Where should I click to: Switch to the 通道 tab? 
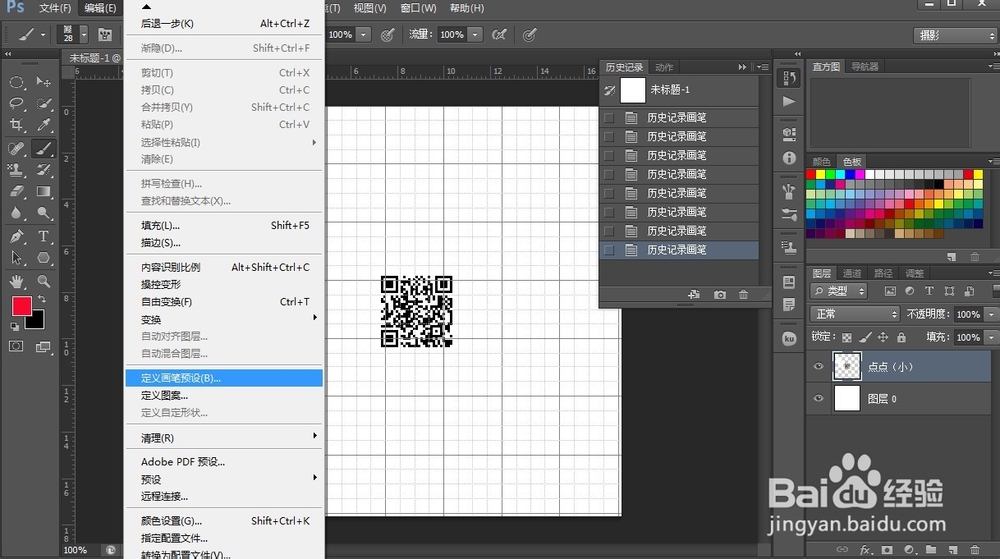click(x=851, y=273)
